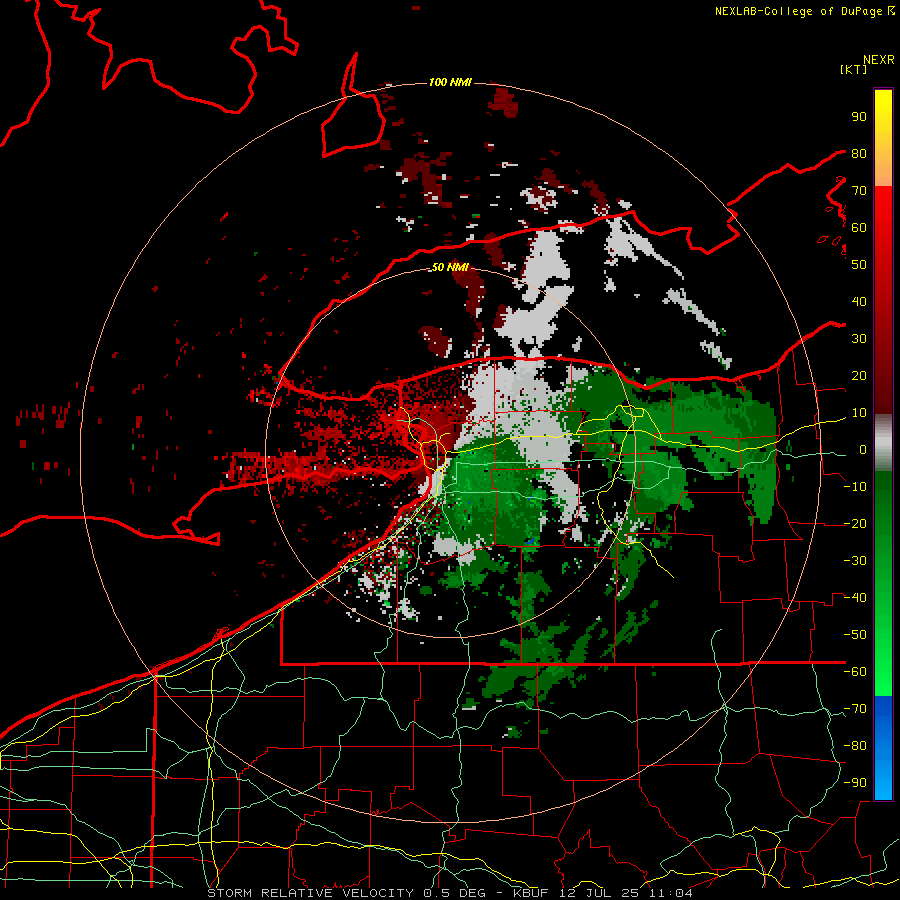Viewport: 900px width, 900px height.
Task: Click the -60 value on the velocity scale
Action: (855, 672)
